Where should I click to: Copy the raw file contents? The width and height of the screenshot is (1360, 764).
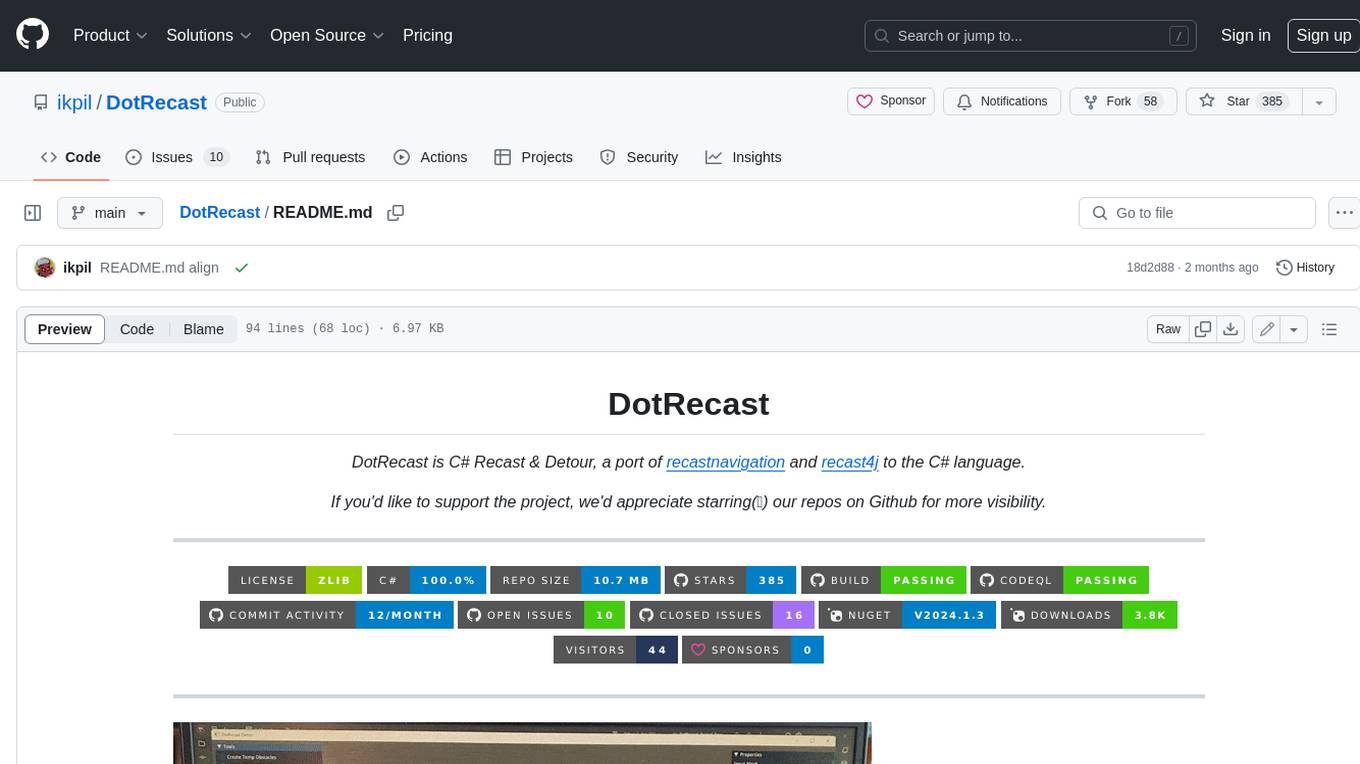[x=1203, y=329]
